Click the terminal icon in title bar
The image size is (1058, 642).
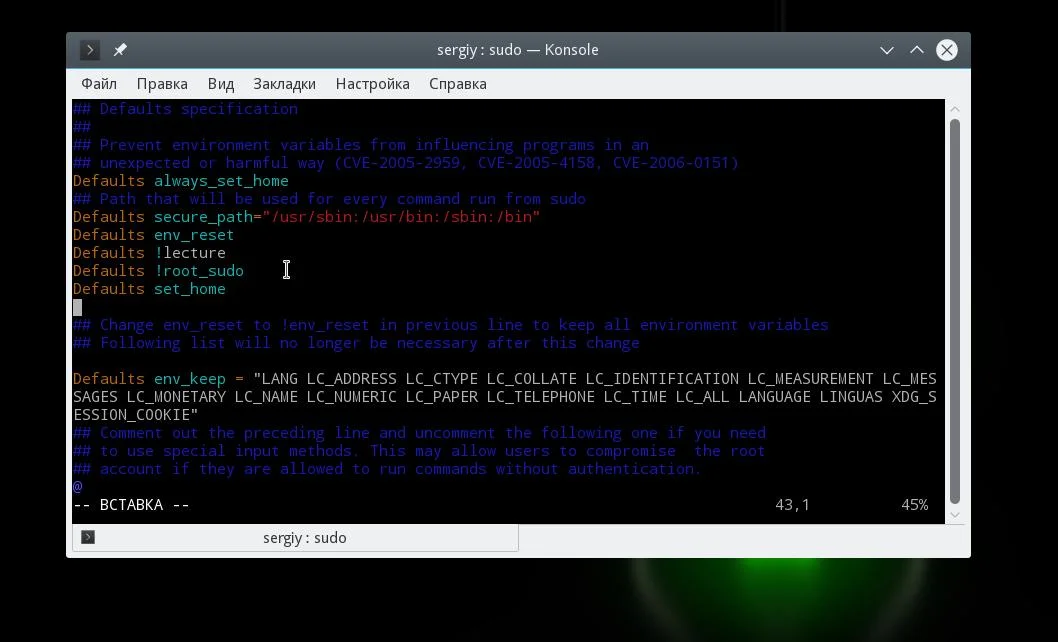pyautogui.click(x=90, y=50)
